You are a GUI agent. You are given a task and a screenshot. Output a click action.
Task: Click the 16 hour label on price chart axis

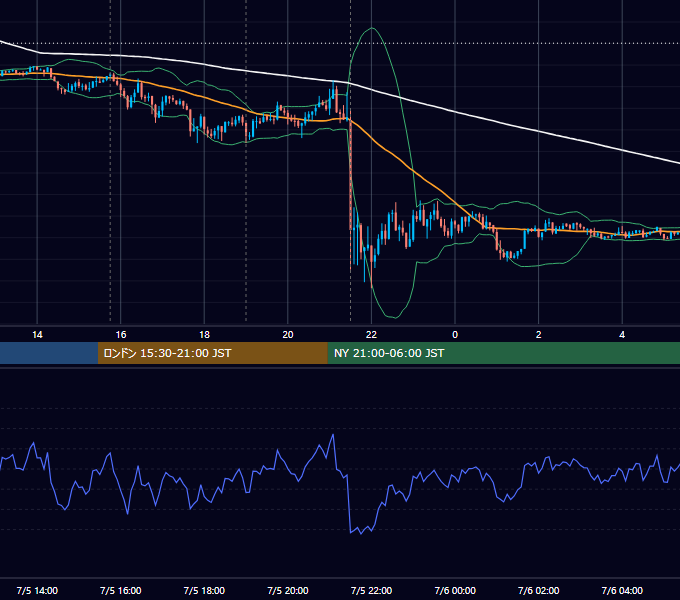point(121,335)
